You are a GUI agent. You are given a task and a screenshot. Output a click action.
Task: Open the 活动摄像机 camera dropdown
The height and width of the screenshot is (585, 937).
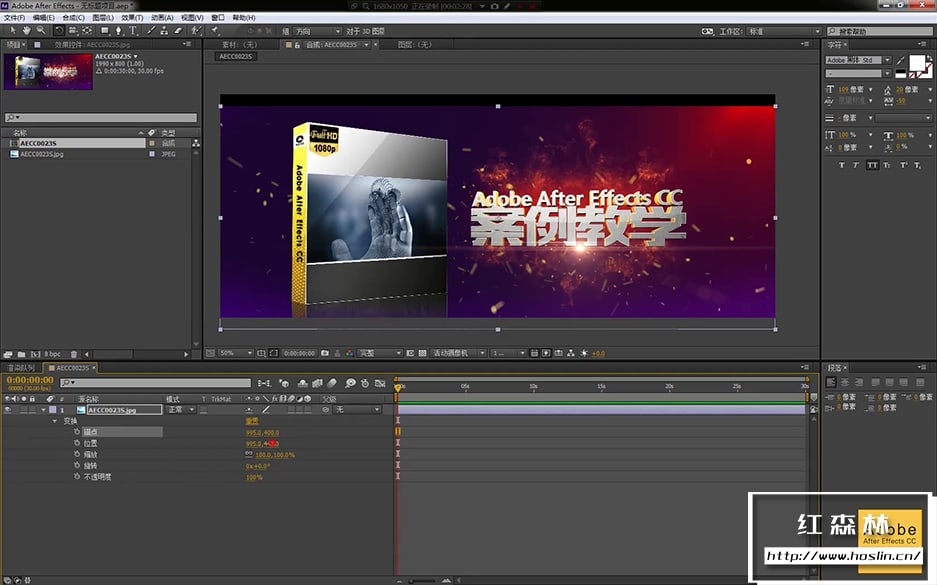click(x=458, y=353)
